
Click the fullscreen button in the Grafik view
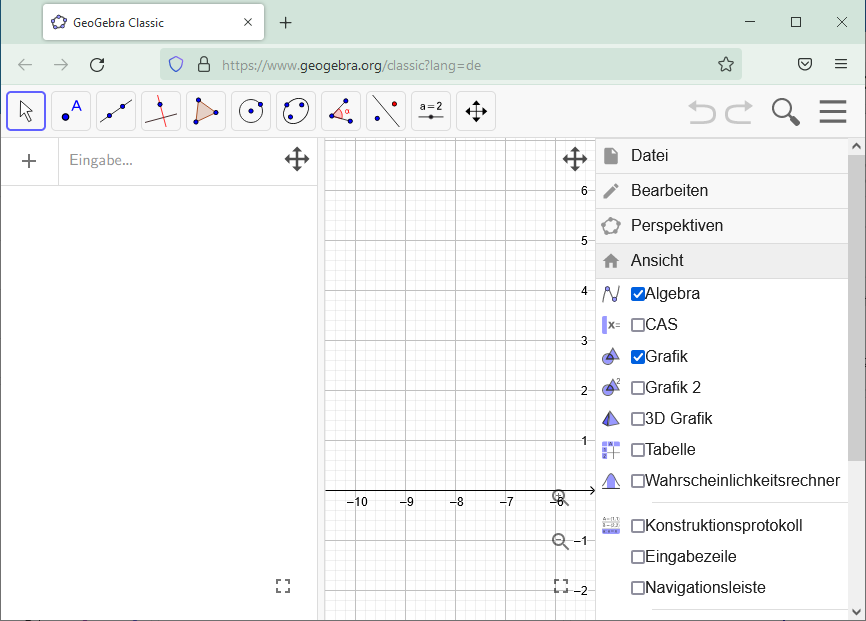click(x=561, y=585)
